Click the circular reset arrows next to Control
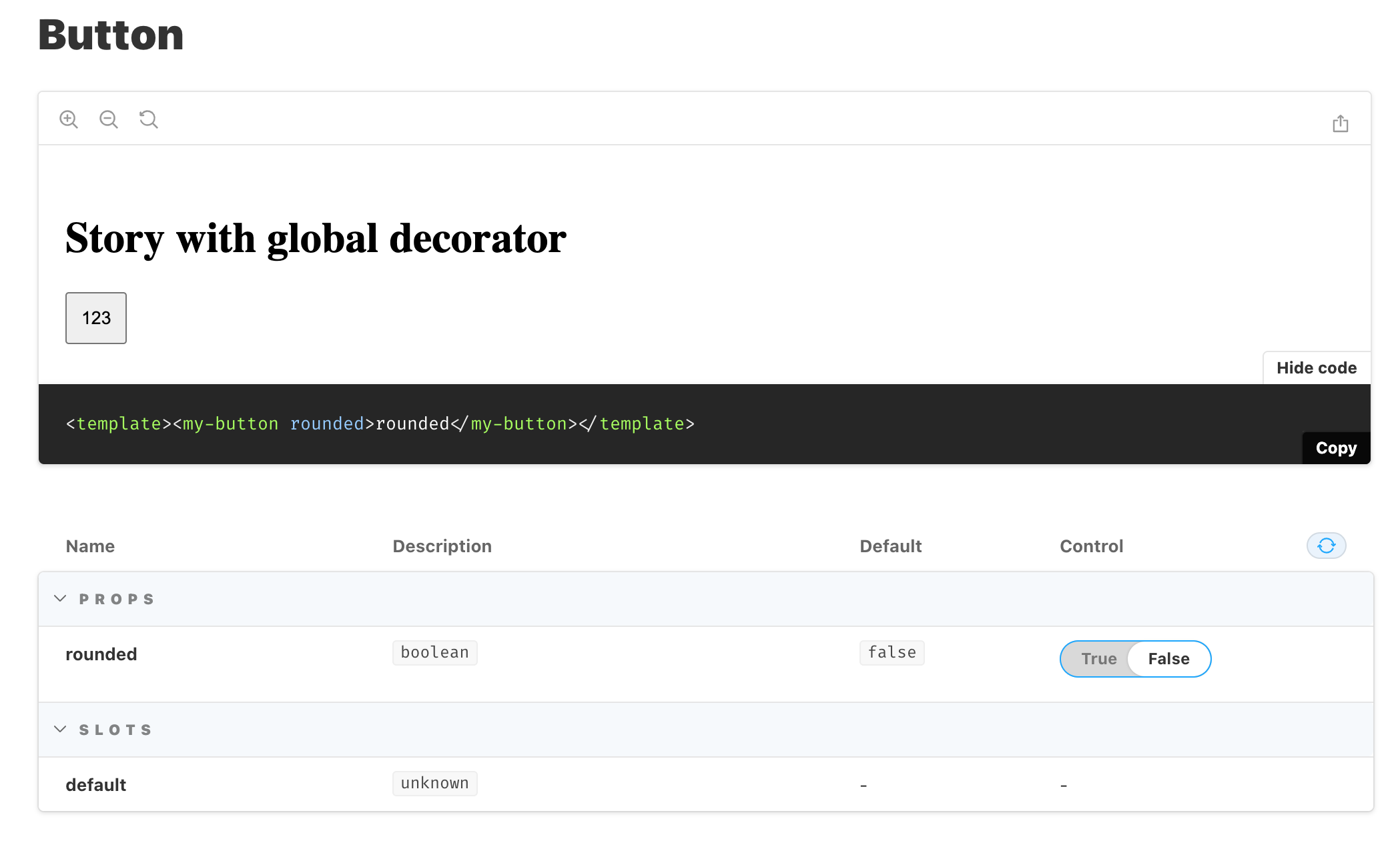Image resolution: width=1400 pixels, height=851 pixels. tap(1325, 546)
